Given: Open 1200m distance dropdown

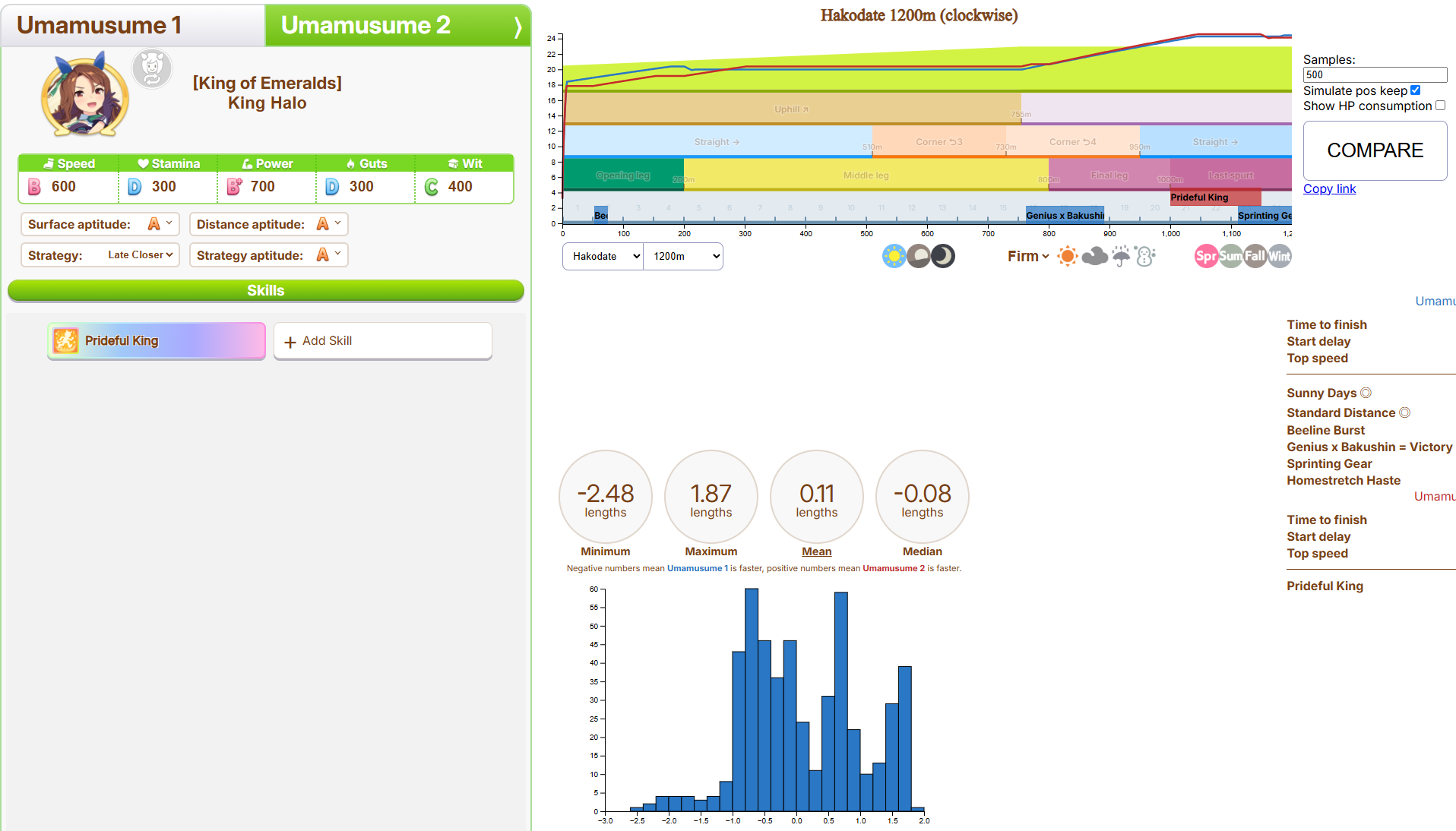Looking at the screenshot, I should click(683, 257).
